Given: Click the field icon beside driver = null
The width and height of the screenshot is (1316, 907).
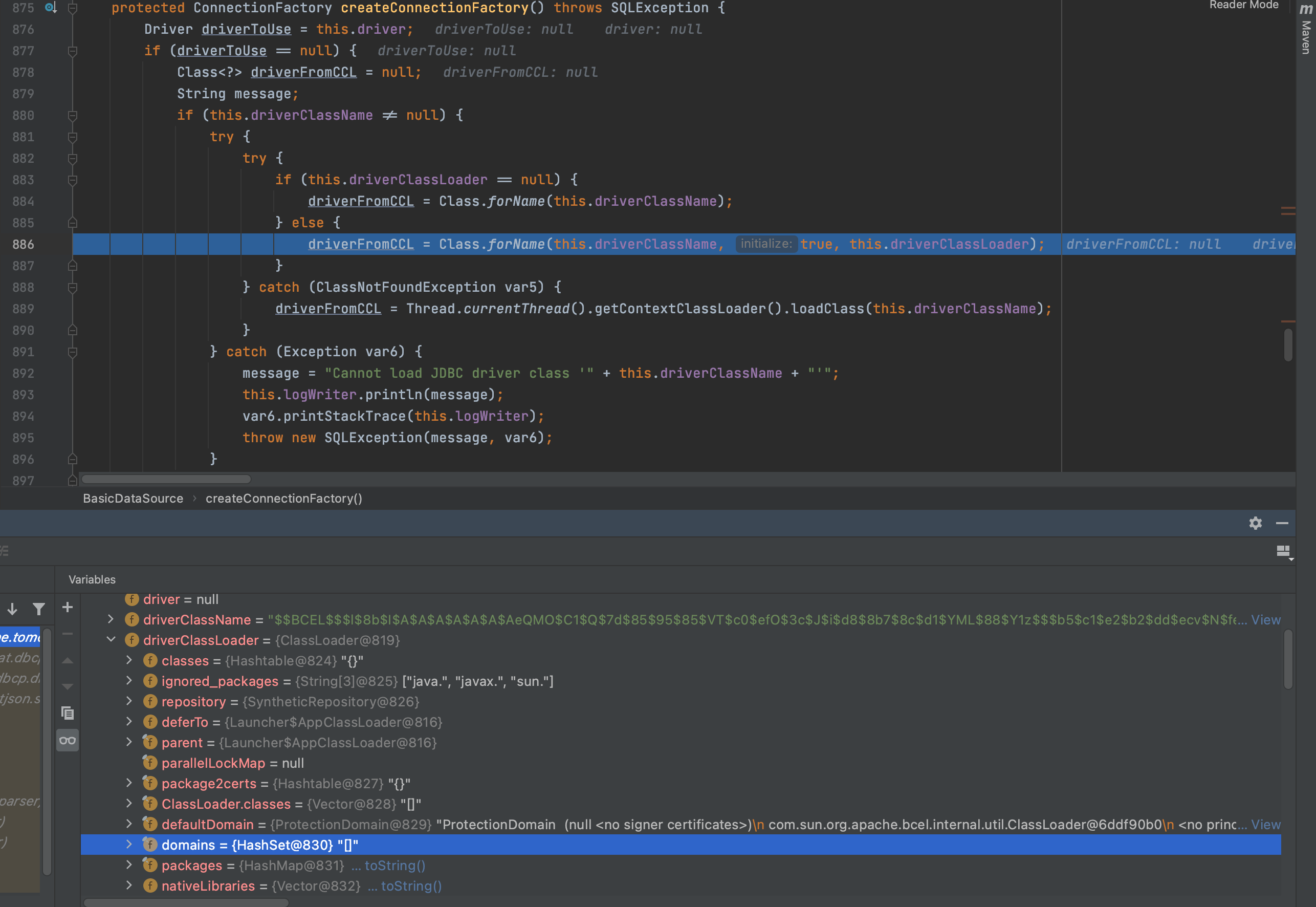Looking at the screenshot, I should tap(132, 599).
